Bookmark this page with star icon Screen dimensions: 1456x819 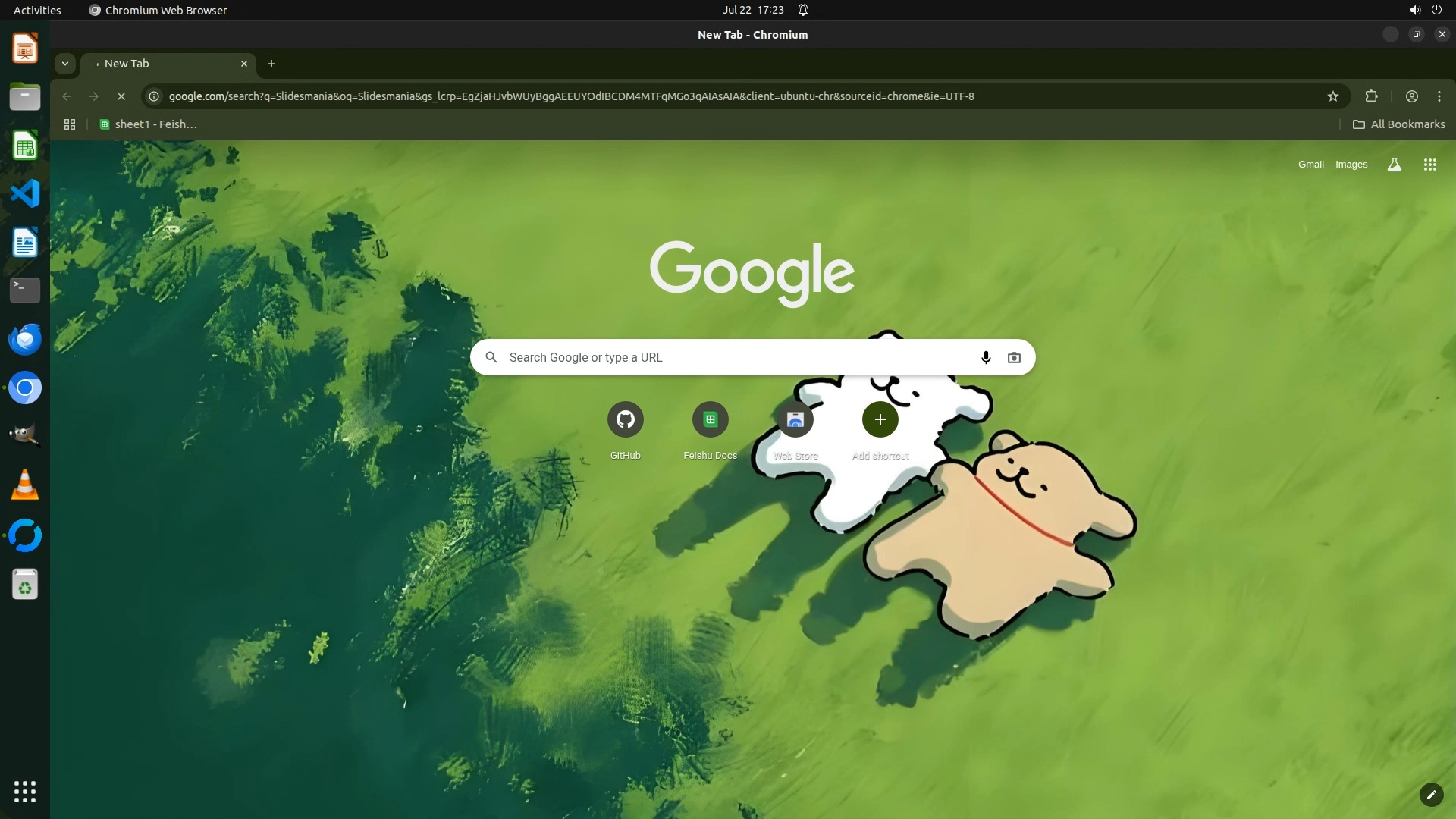click(1333, 96)
